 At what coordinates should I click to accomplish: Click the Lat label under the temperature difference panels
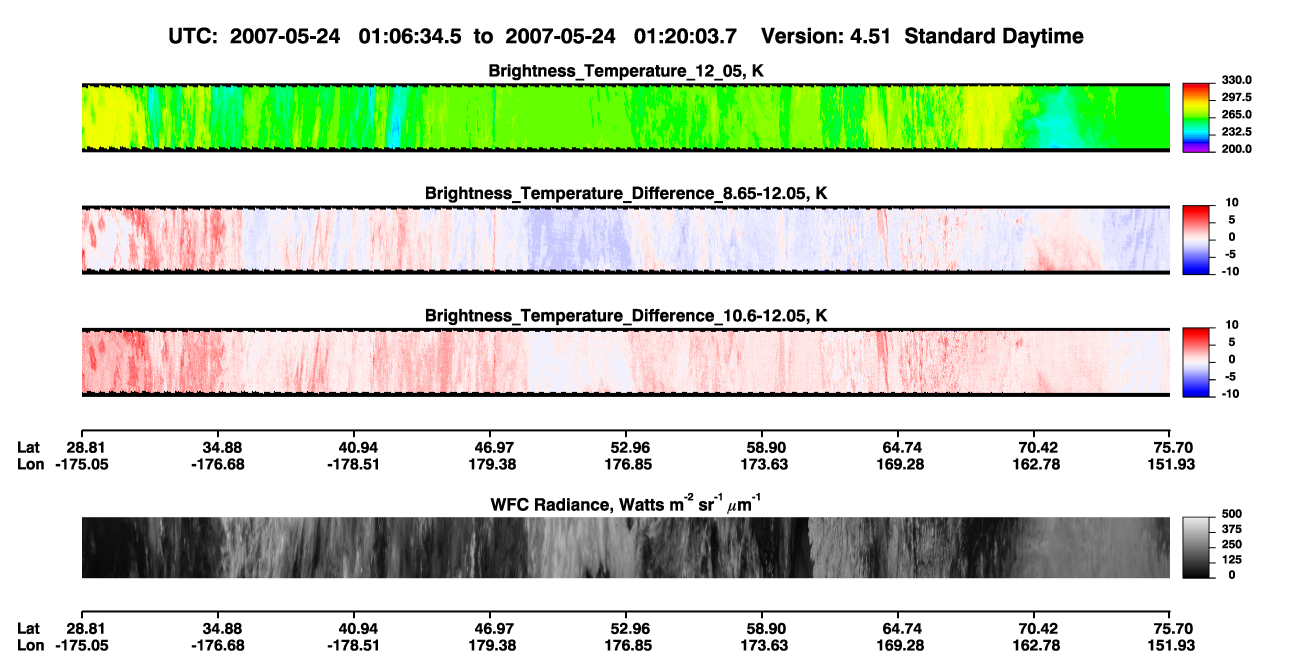coord(28,448)
